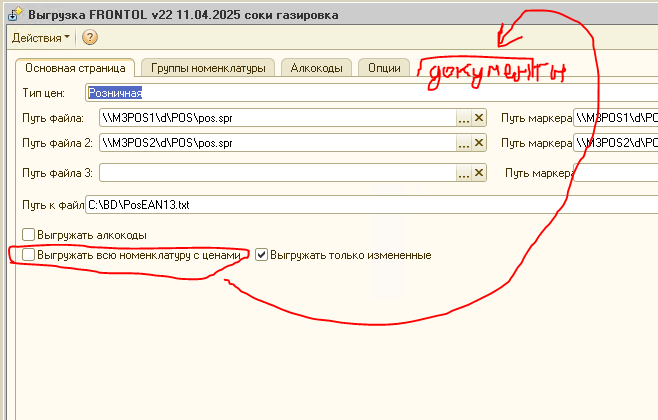Go to the Опции tab
The height and width of the screenshot is (420, 658).
coord(383,68)
